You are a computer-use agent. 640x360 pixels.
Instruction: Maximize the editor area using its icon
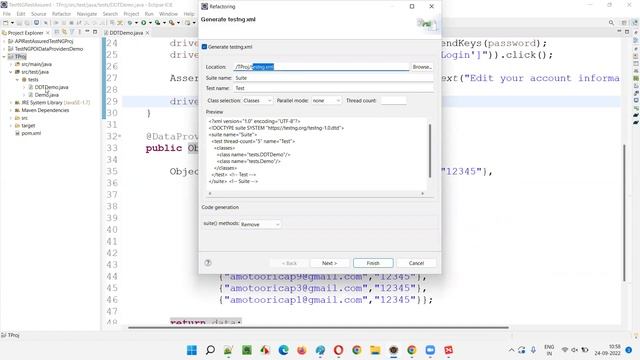click(627, 32)
